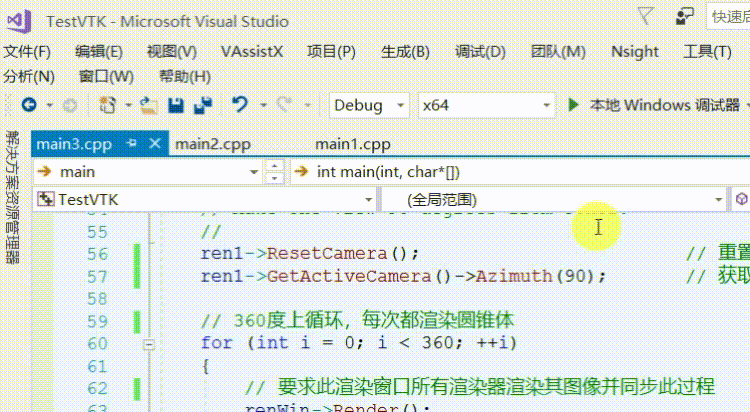Click the for keyword on line 60

[217, 343]
